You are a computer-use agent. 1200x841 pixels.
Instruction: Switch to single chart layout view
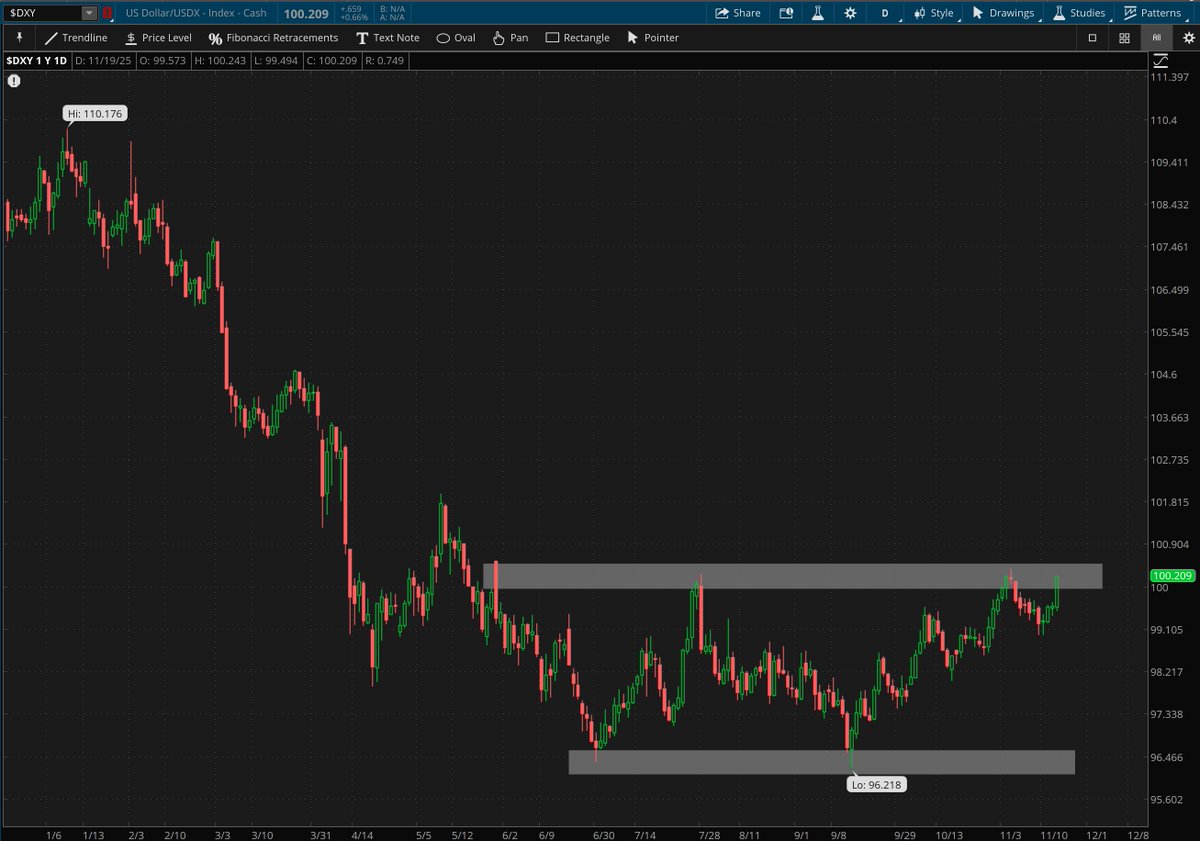(1092, 38)
